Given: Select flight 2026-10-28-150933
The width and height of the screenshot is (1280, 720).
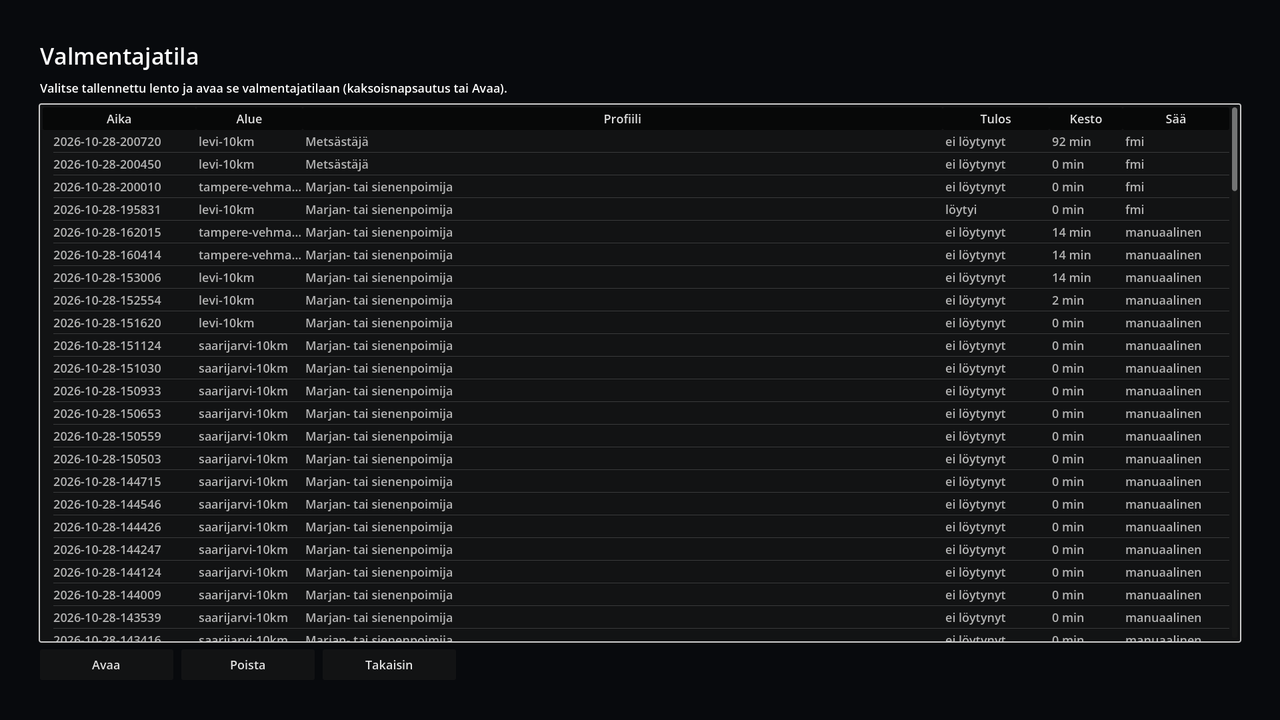Looking at the screenshot, I should [641, 391].
